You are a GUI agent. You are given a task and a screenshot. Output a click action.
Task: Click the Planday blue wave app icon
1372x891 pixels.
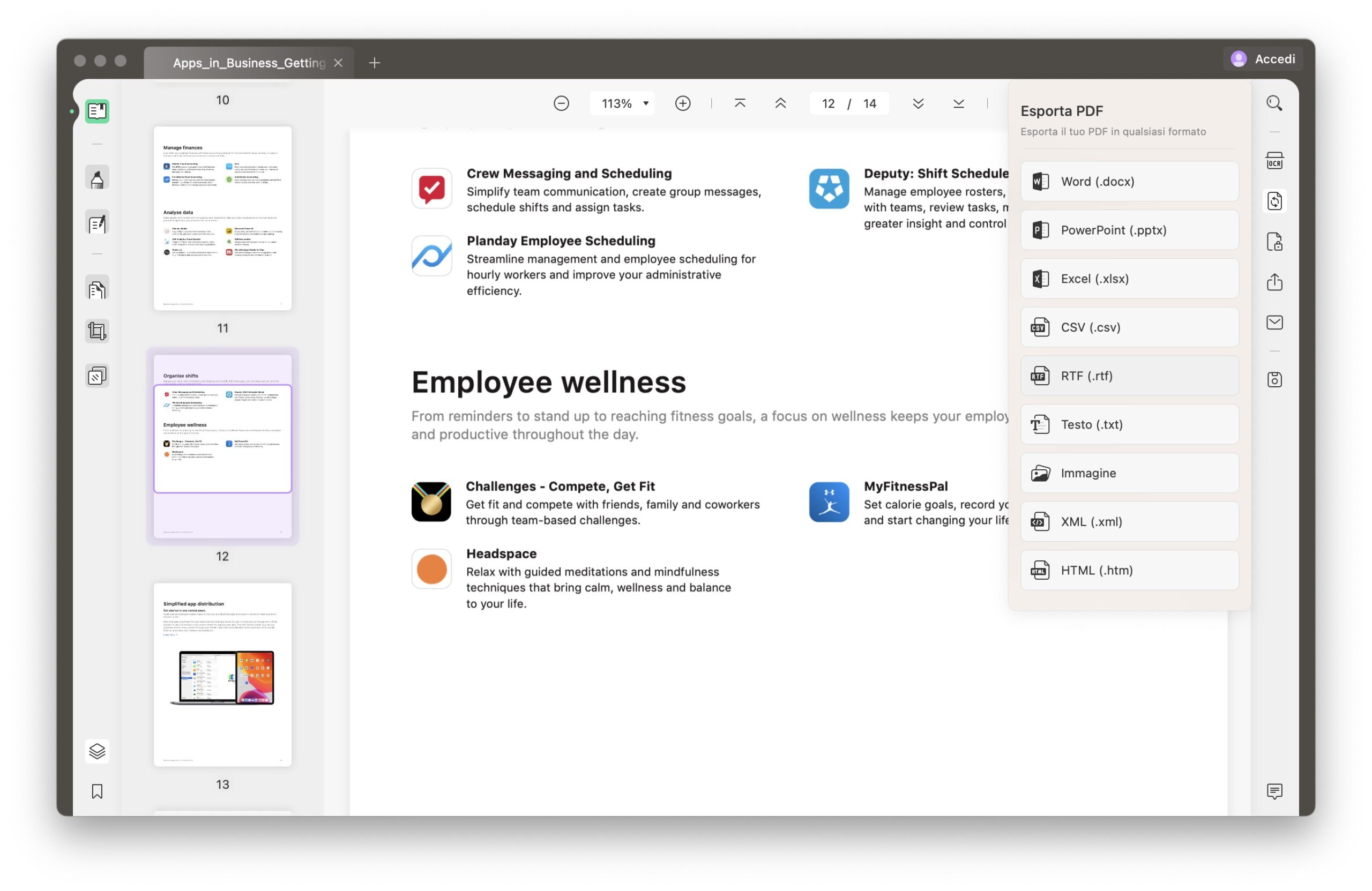(431, 256)
